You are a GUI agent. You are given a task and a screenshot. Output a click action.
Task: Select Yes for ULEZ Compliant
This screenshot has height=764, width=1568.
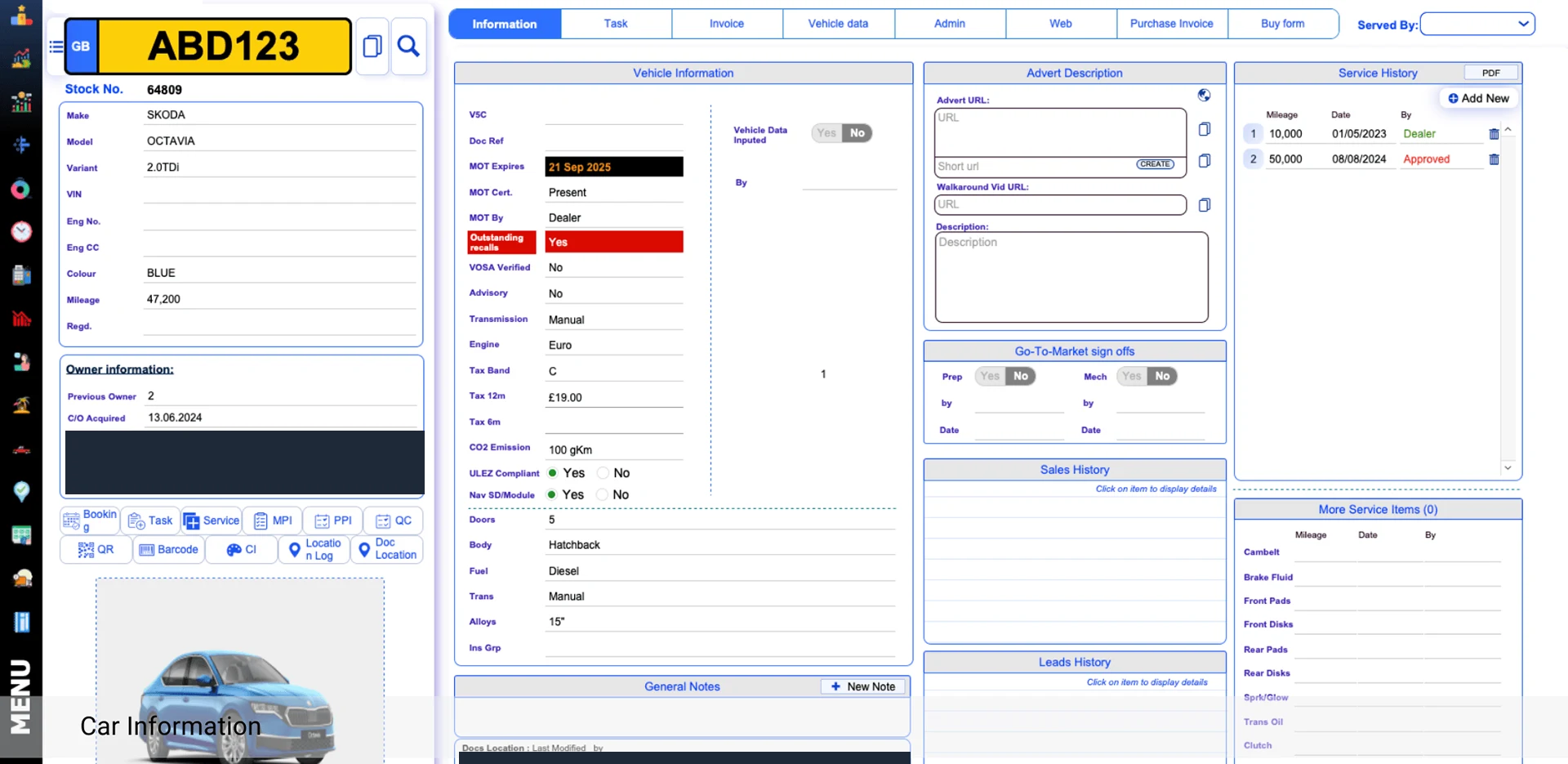click(553, 473)
